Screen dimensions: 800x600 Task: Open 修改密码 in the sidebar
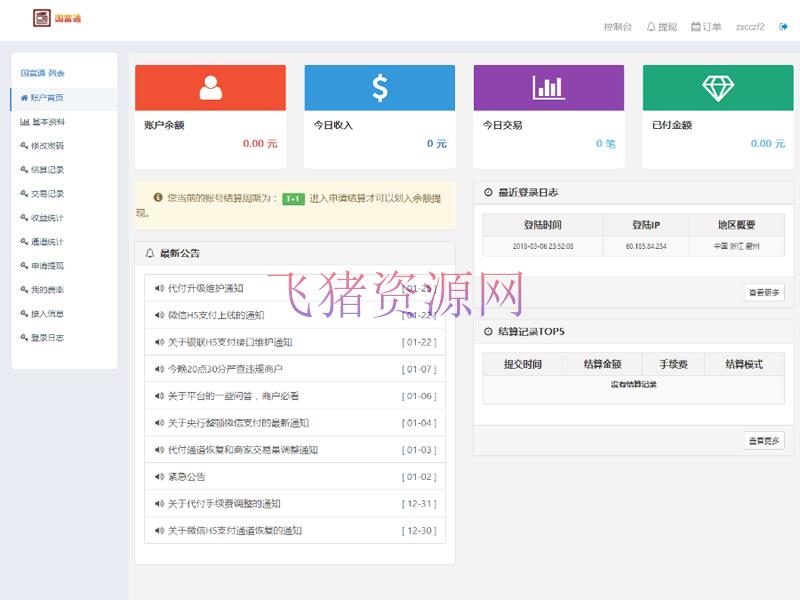click(64, 146)
